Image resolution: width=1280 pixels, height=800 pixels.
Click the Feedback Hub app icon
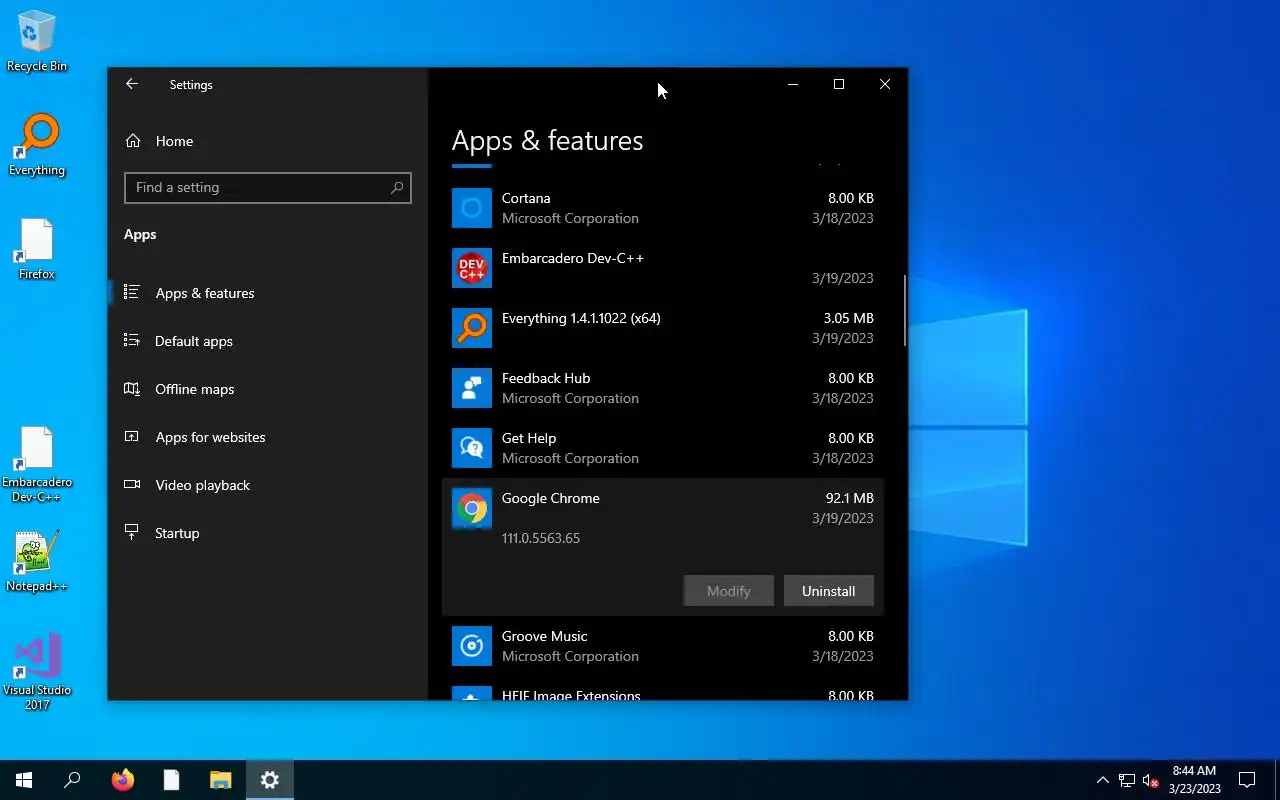click(472, 388)
